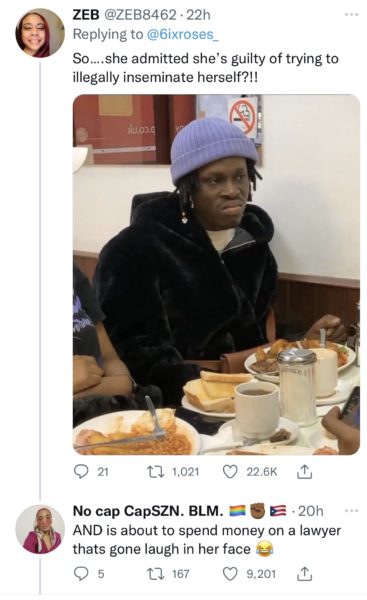Image resolution: width=367 pixels, height=600 pixels.
Task: Open the @6ixroses_ profile link
Action: pyautogui.click(x=183, y=34)
